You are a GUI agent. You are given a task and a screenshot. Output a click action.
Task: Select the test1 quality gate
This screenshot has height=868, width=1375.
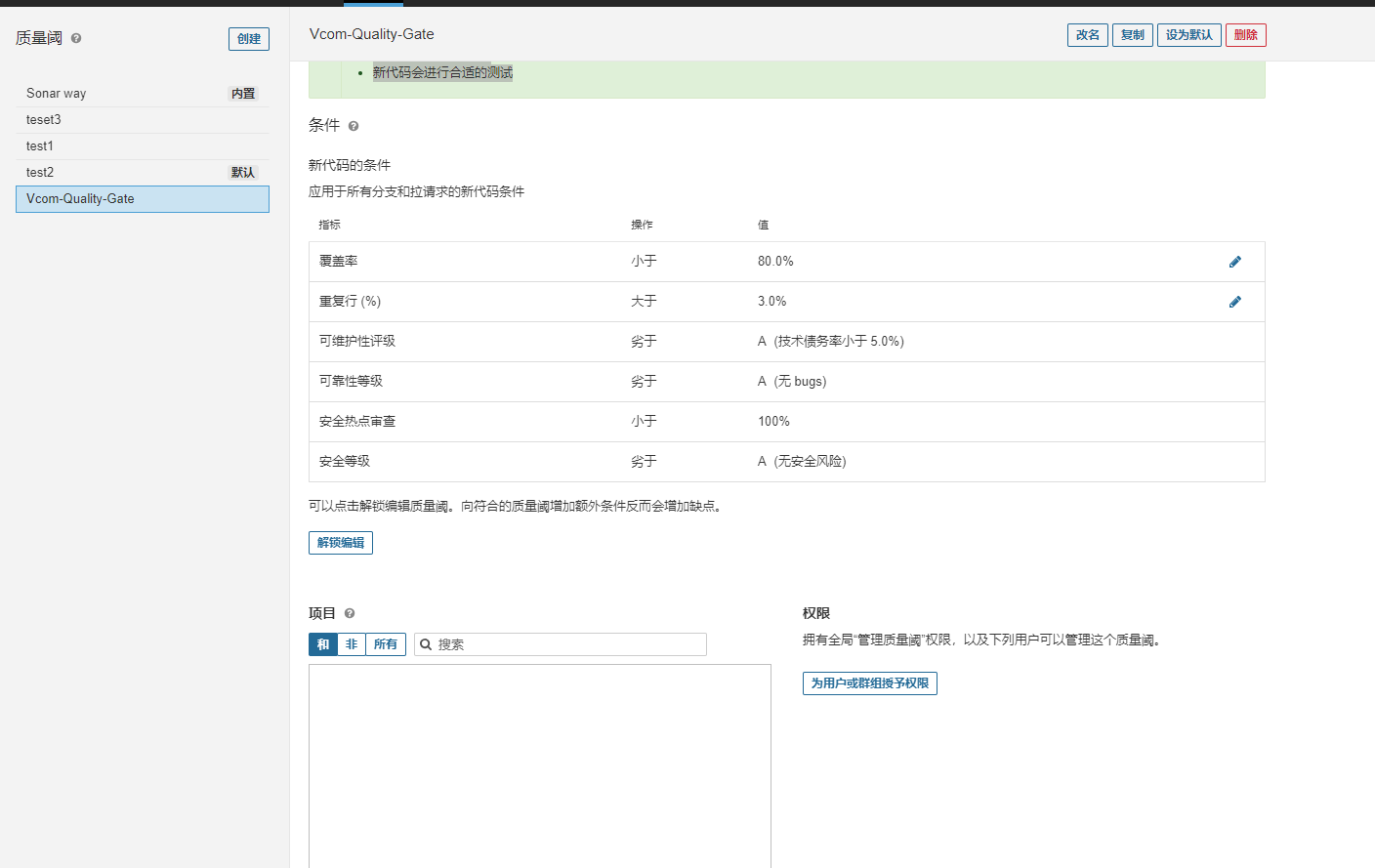143,146
